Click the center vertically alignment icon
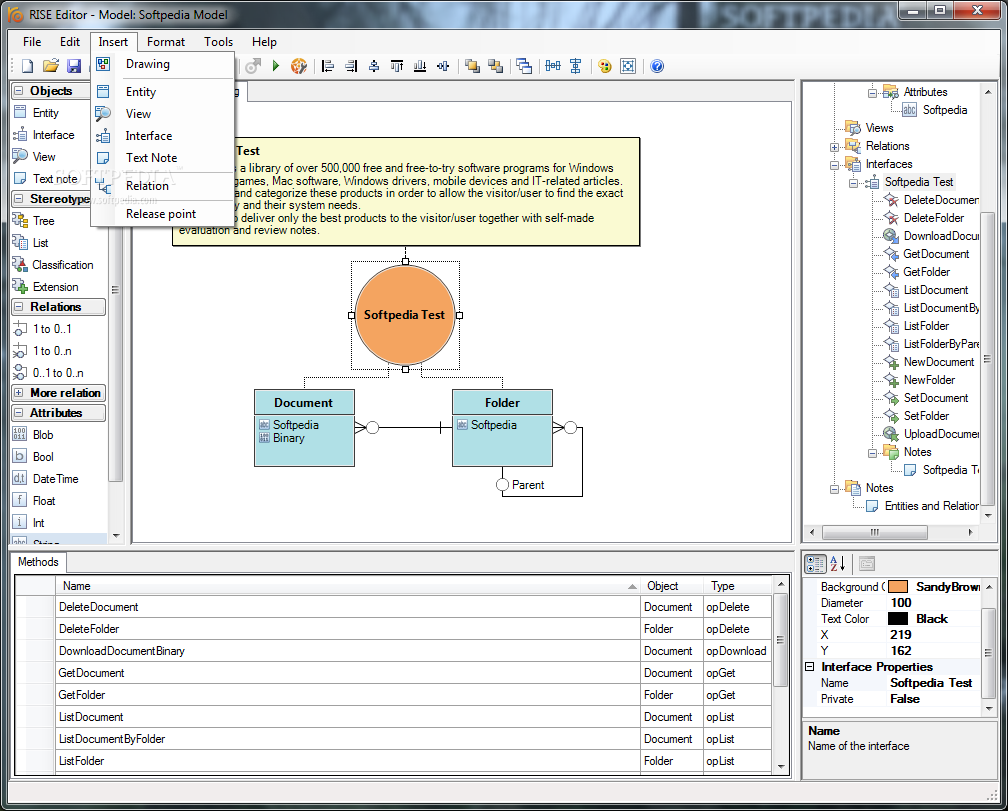Viewport: 1008px width, 811px height. tap(443, 66)
